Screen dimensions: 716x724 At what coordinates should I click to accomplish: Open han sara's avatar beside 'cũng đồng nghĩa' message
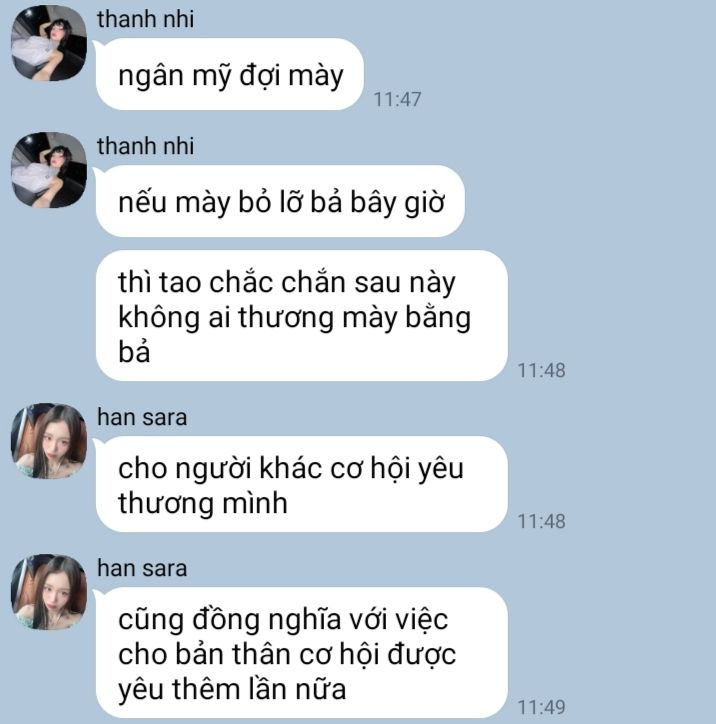[x=49, y=592]
